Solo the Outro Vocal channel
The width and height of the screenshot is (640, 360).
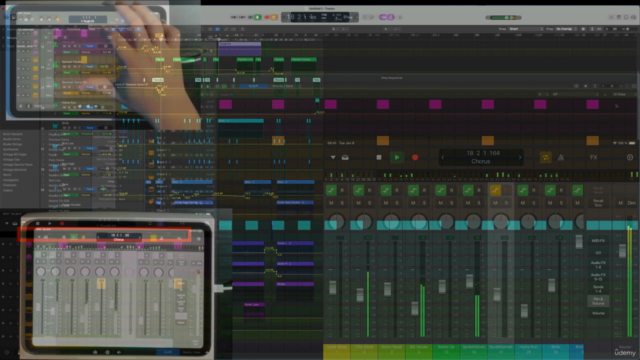click(x=397, y=203)
